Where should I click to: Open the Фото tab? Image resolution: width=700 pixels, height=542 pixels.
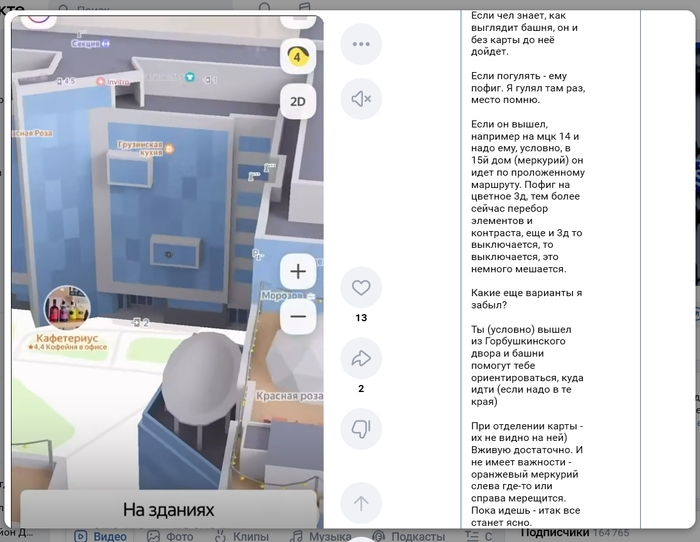172,536
